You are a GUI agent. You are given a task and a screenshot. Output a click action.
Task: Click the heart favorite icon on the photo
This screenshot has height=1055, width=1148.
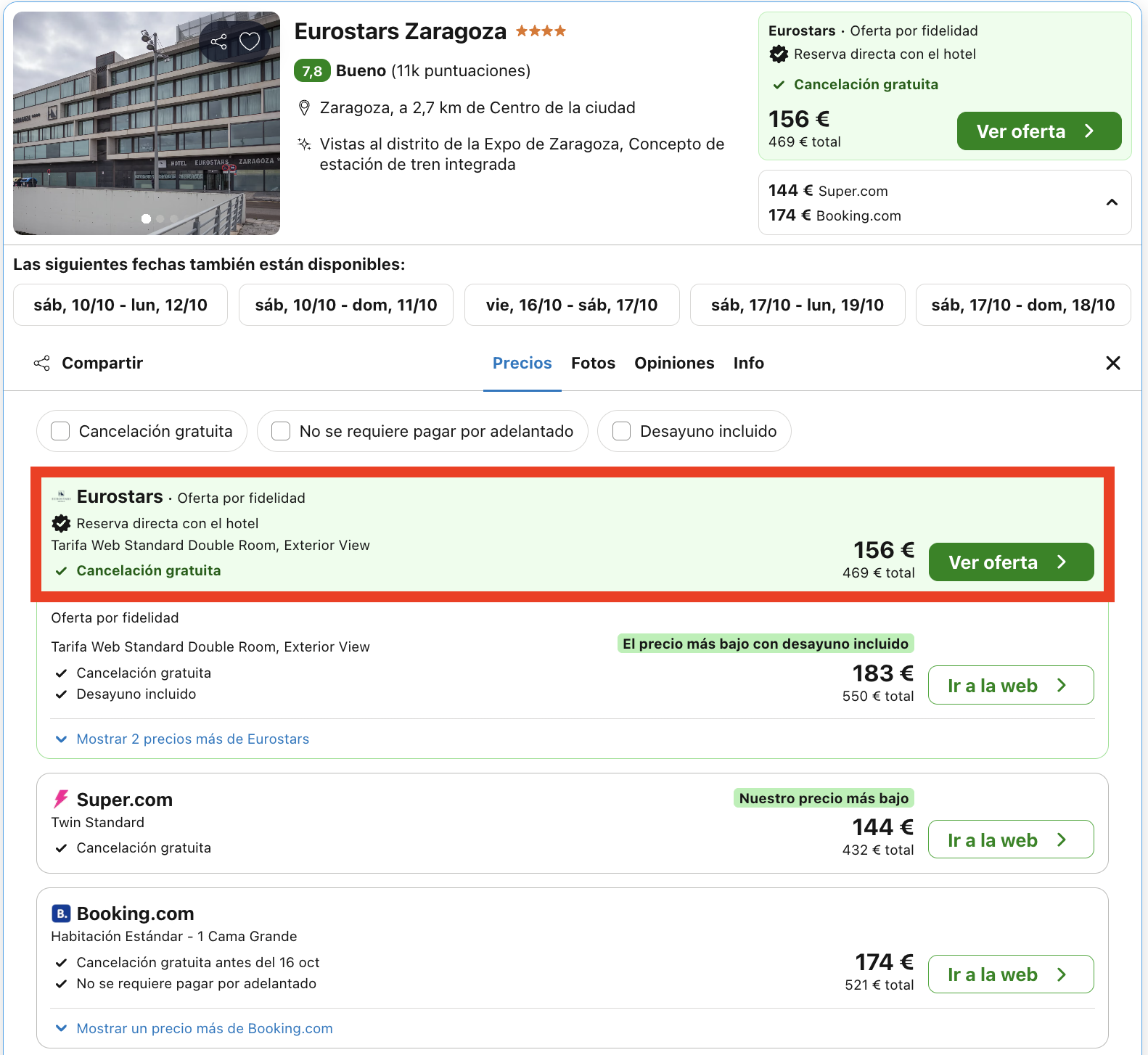[250, 41]
